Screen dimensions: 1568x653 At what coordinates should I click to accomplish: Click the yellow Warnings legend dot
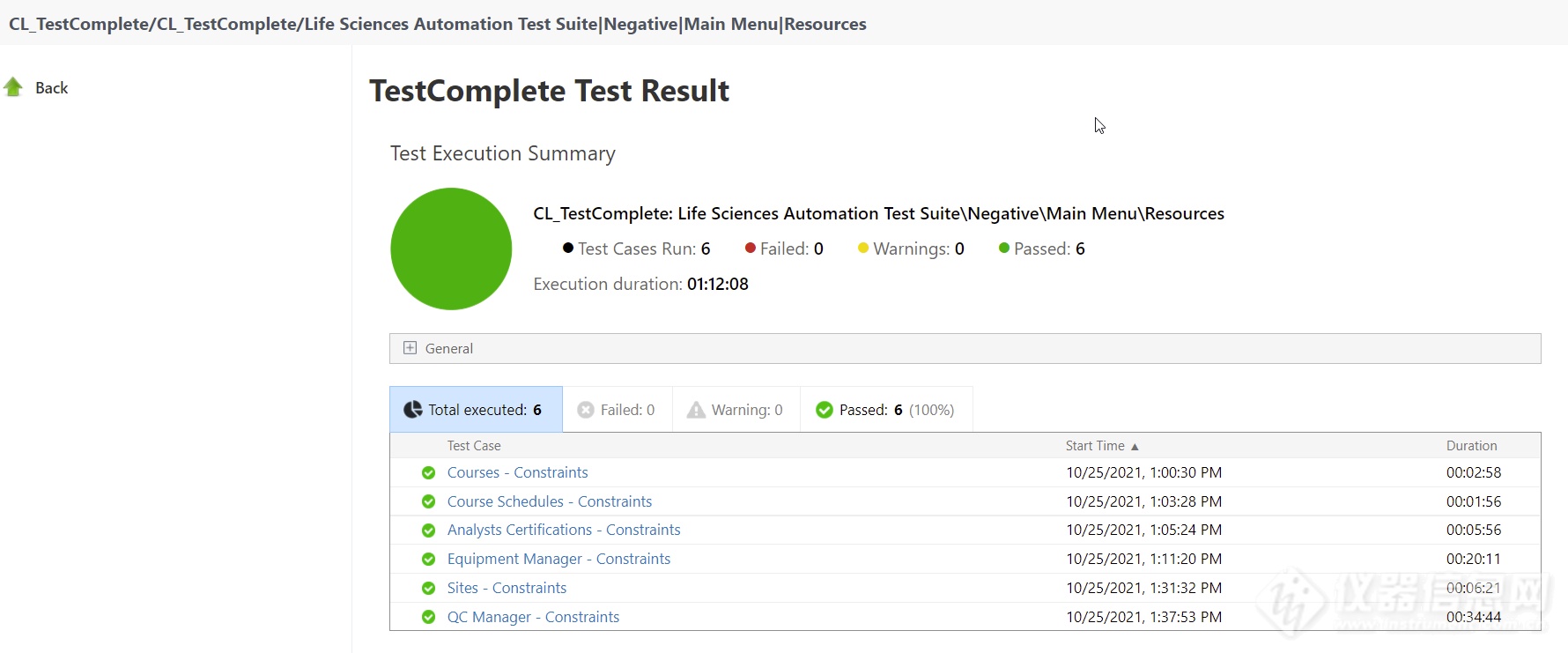[863, 248]
